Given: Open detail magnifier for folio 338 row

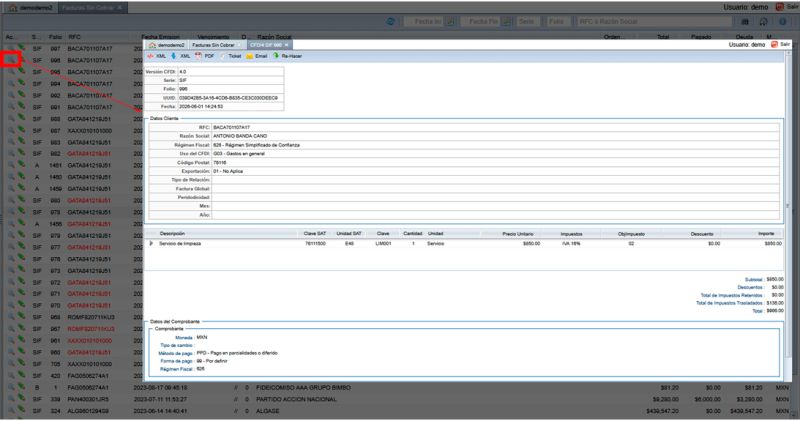Looking at the screenshot, I should (x=11, y=400).
